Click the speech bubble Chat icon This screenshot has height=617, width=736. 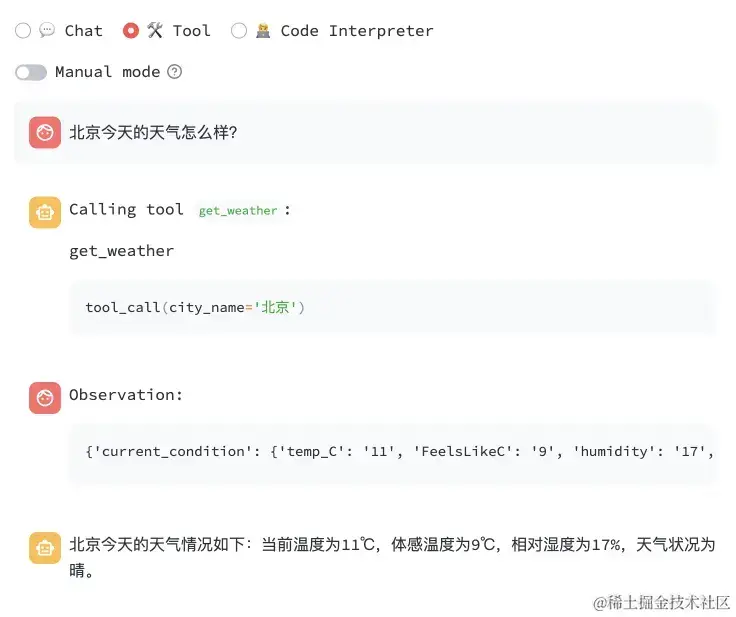click(47, 31)
